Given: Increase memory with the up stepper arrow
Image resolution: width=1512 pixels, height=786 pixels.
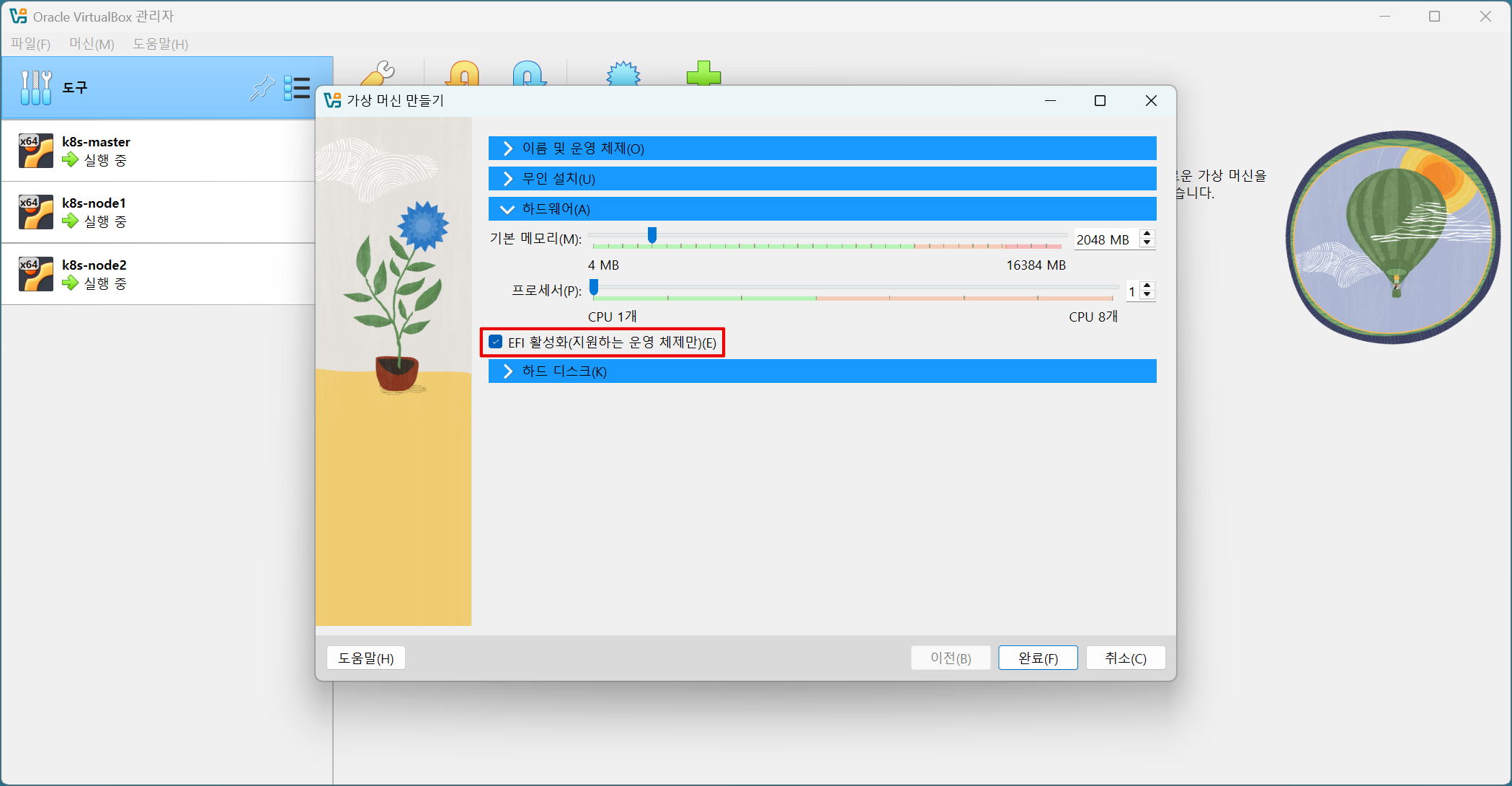Looking at the screenshot, I should [x=1147, y=234].
